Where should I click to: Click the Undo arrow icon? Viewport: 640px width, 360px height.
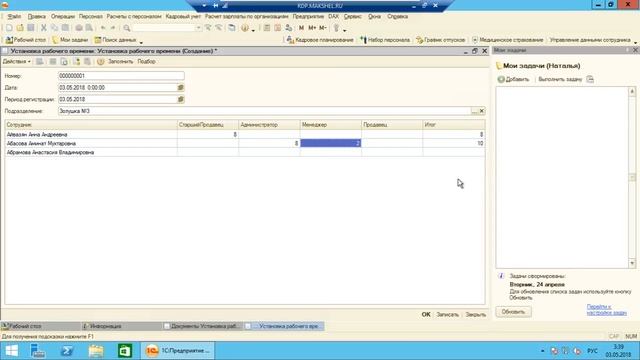[103, 28]
